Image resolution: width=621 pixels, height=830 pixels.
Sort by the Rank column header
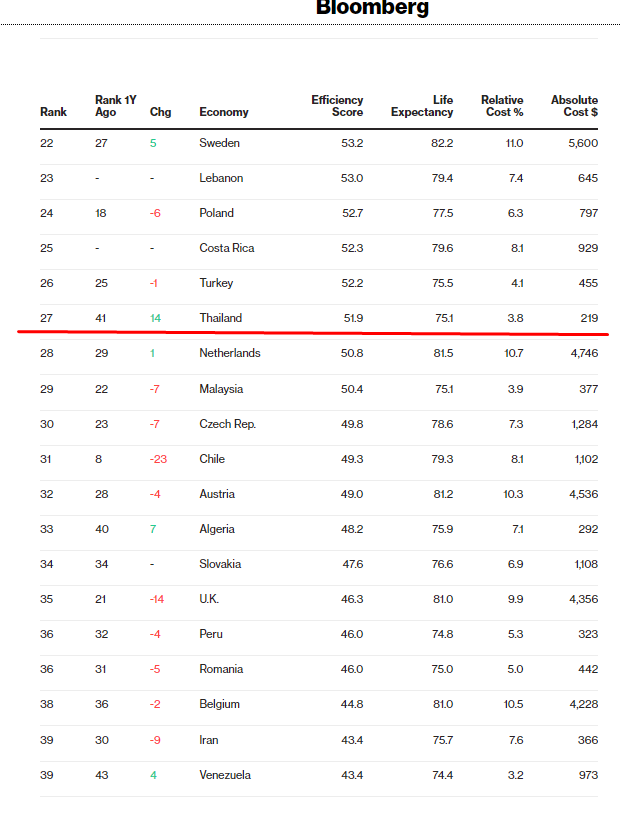coord(53,112)
